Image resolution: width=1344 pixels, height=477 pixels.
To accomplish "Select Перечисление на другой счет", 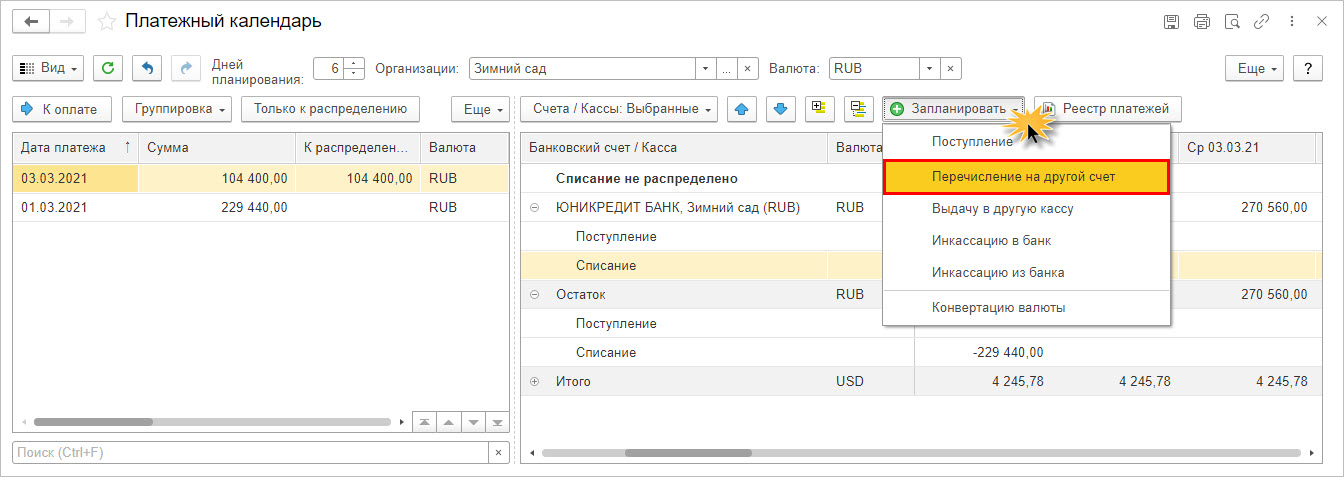I will point(1026,176).
